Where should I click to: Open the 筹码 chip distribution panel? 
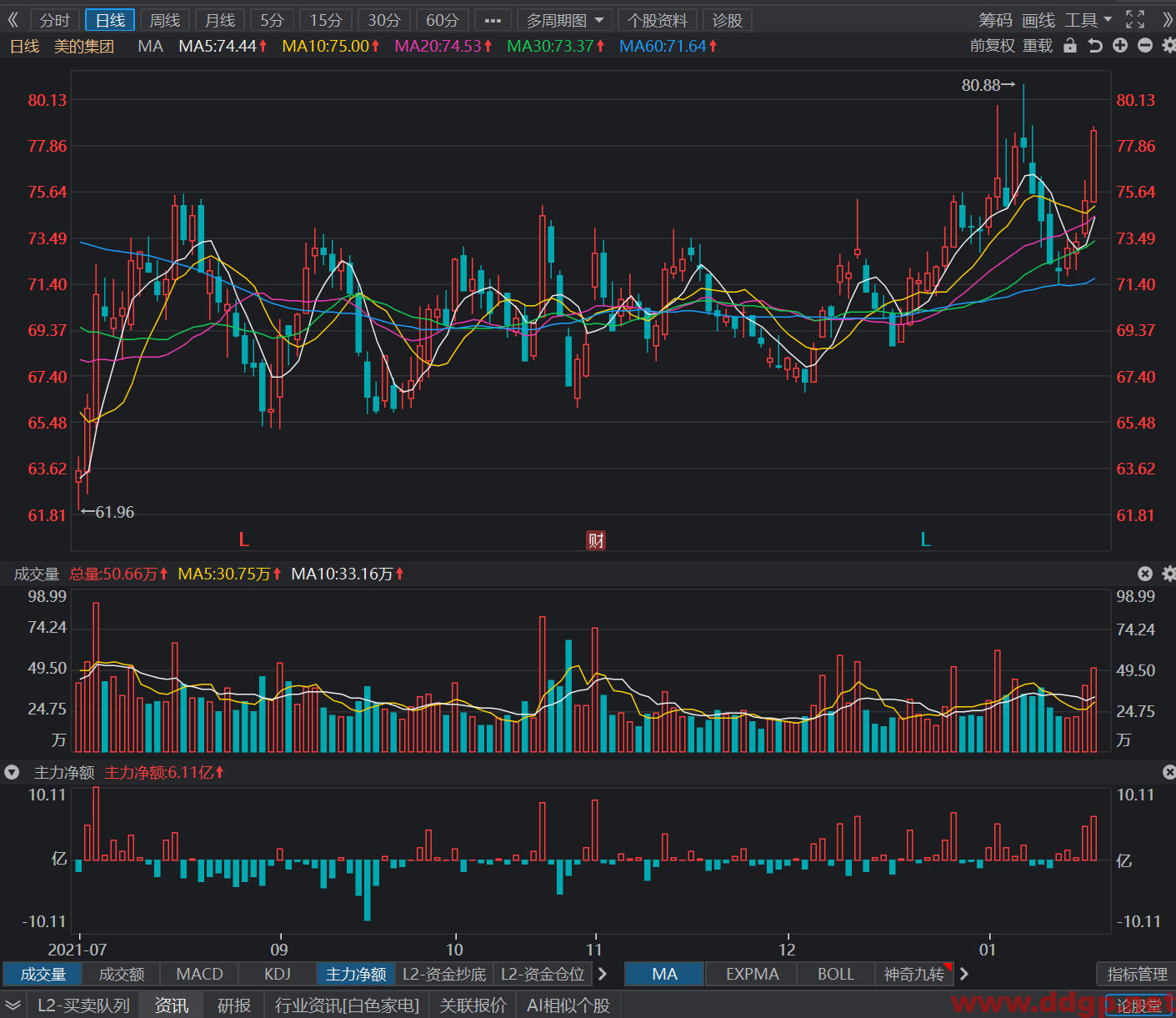pos(995,19)
